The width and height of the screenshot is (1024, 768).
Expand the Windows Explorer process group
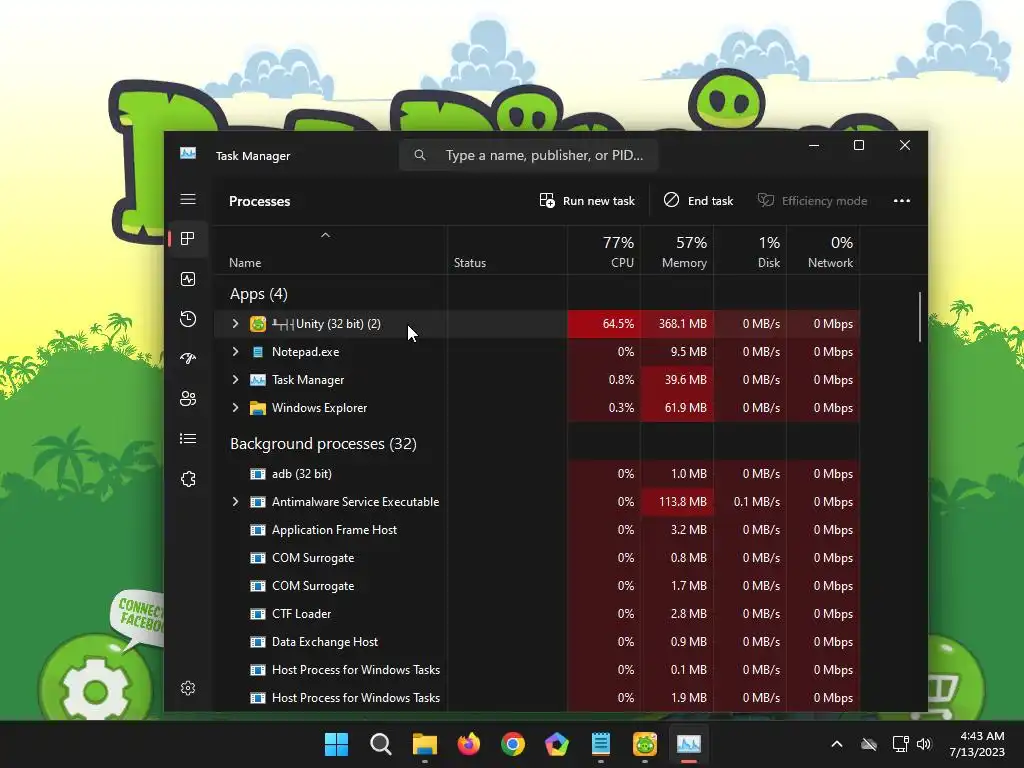(x=236, y=408)
